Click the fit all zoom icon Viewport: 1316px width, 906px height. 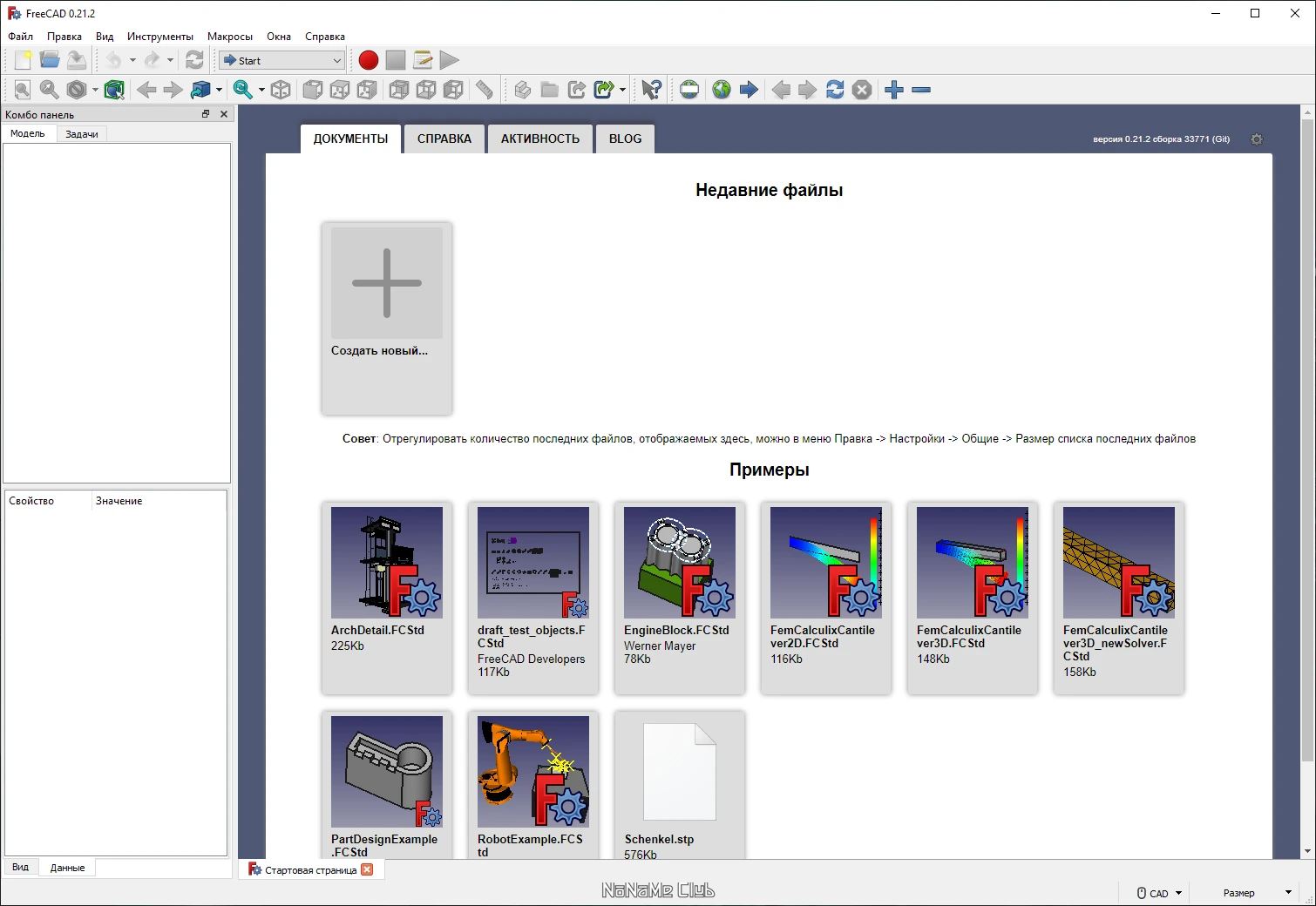coord(23,90)
